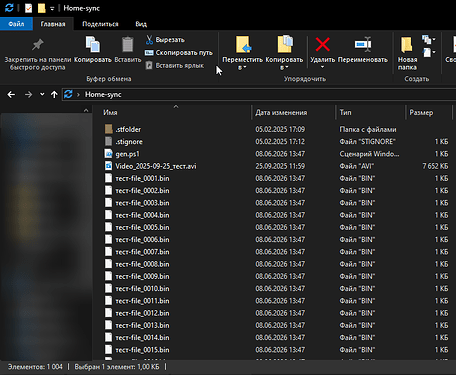This screenshot has width=456, height=375.
Task: Sort by the Тип column header
Action: point(345,113)
